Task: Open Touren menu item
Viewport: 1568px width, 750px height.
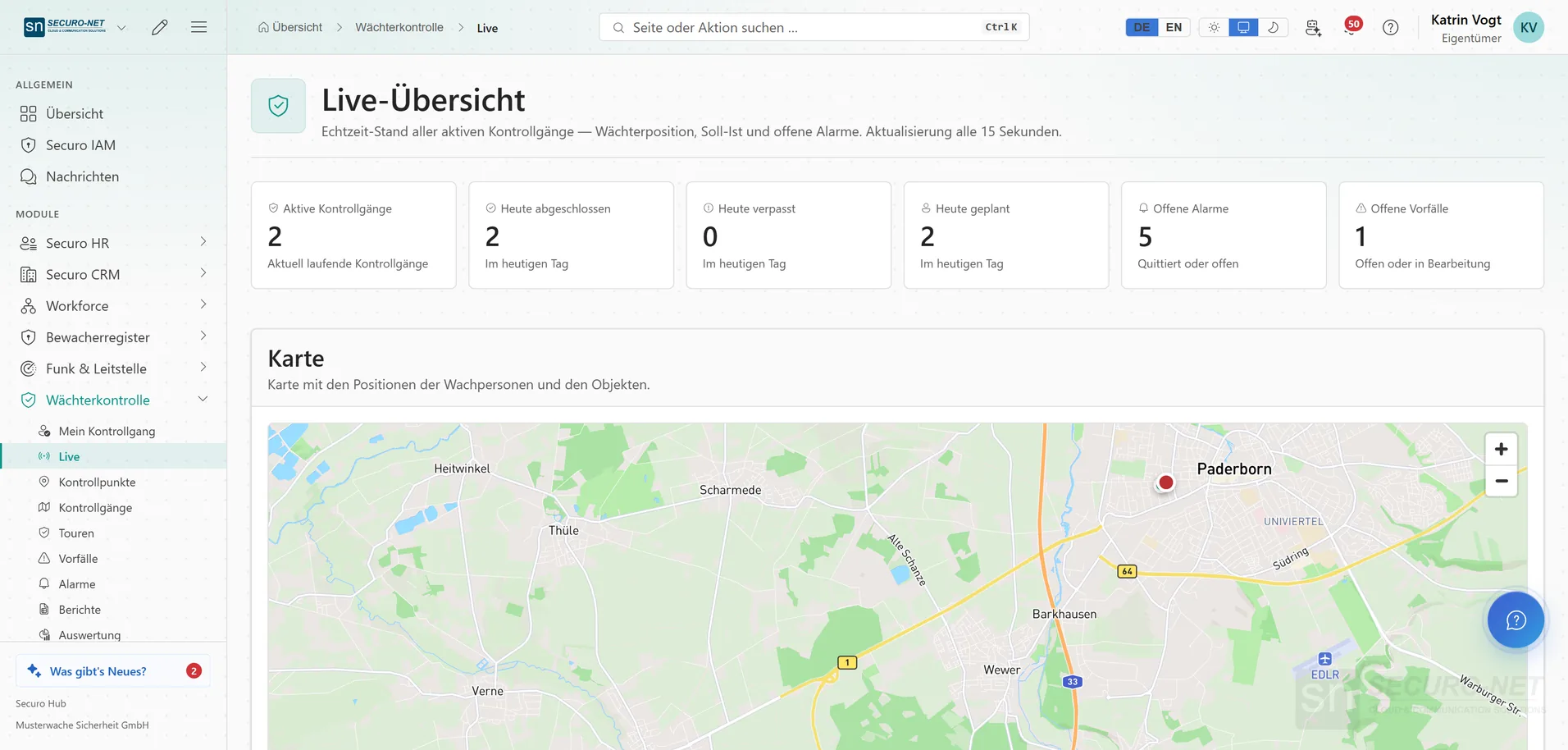Action: click(113, 533)
